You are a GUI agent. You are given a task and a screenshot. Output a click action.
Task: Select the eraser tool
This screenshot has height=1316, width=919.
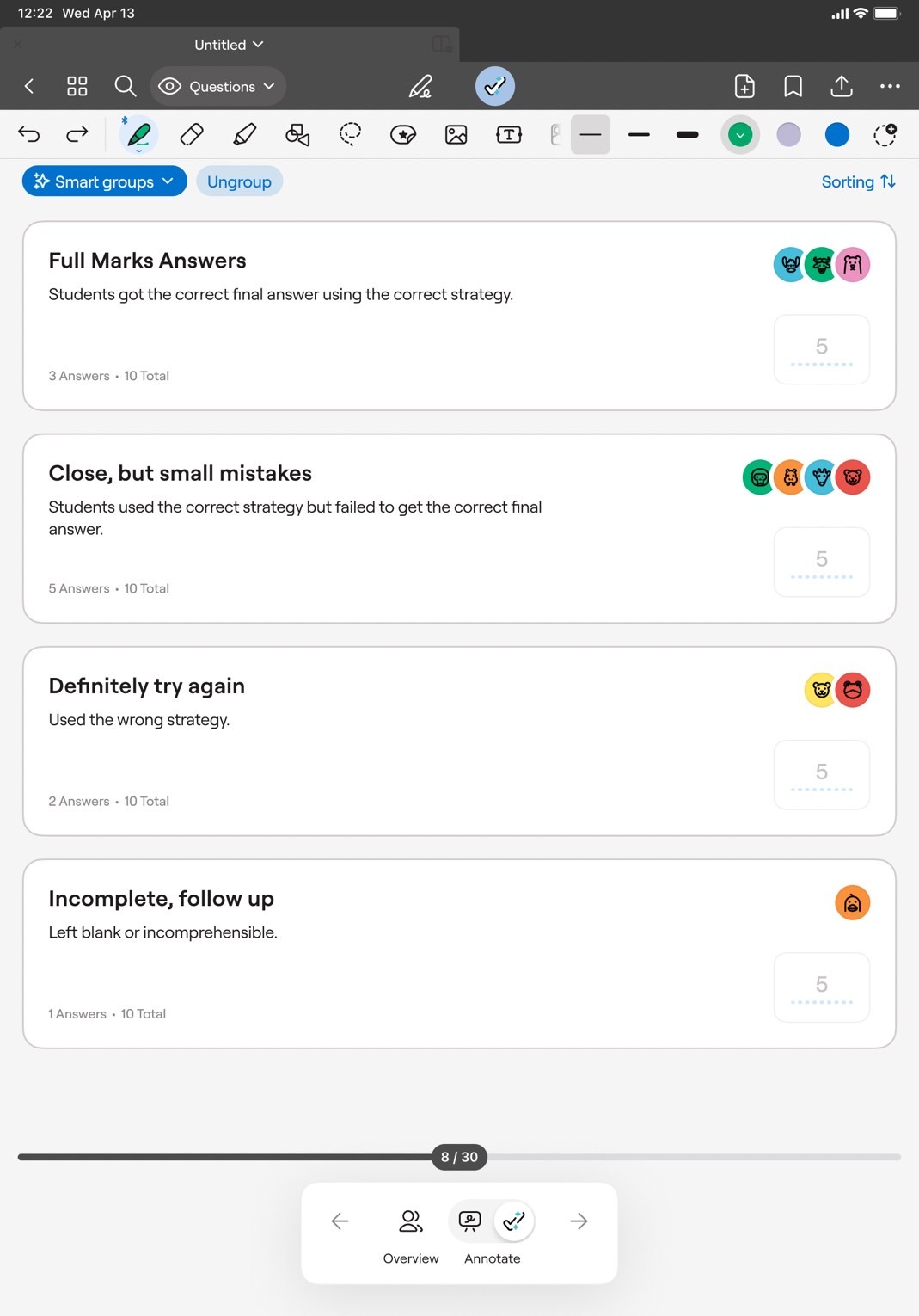click(192, 135)
